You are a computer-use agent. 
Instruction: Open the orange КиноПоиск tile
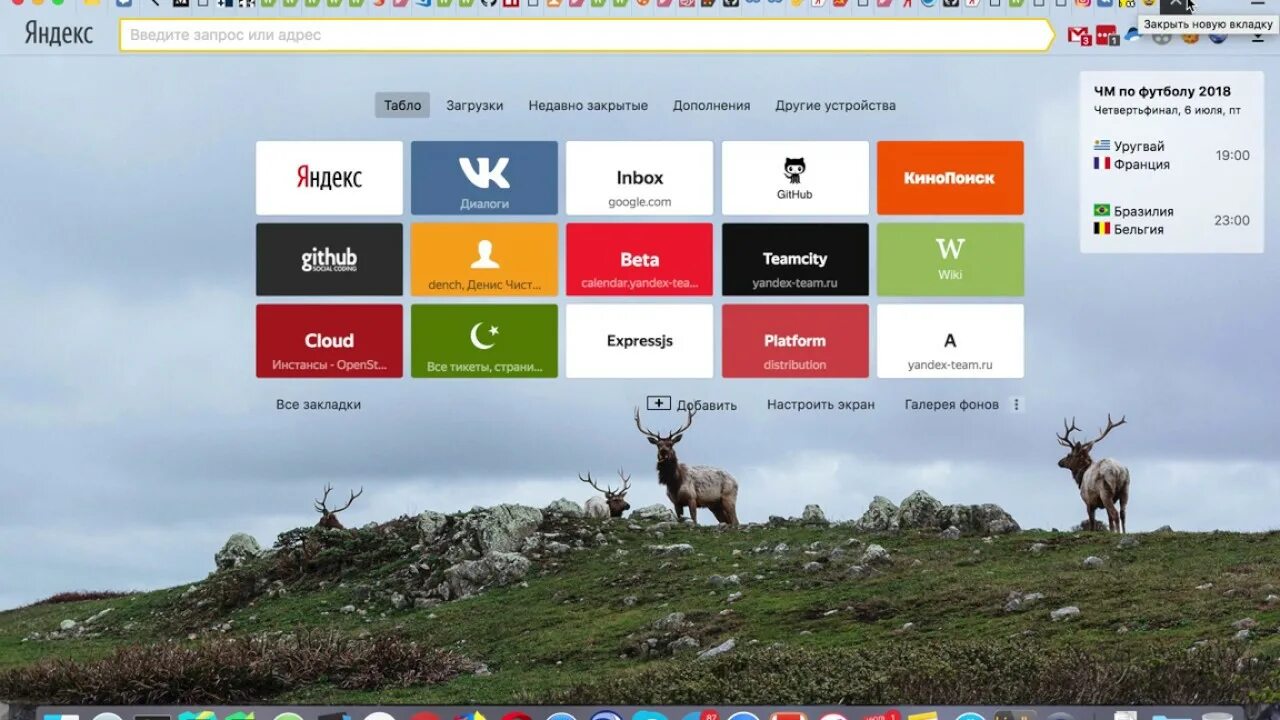coord(950,178)
